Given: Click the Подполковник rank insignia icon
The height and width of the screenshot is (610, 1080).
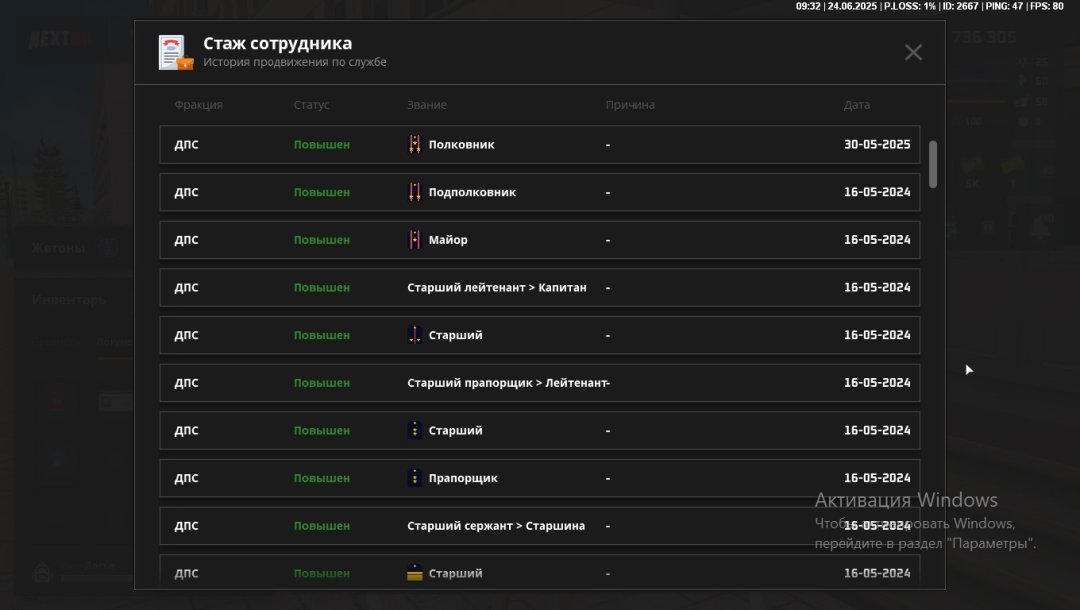Looking at the screenshot, I should pyautogui.click(x=414, y=192).
